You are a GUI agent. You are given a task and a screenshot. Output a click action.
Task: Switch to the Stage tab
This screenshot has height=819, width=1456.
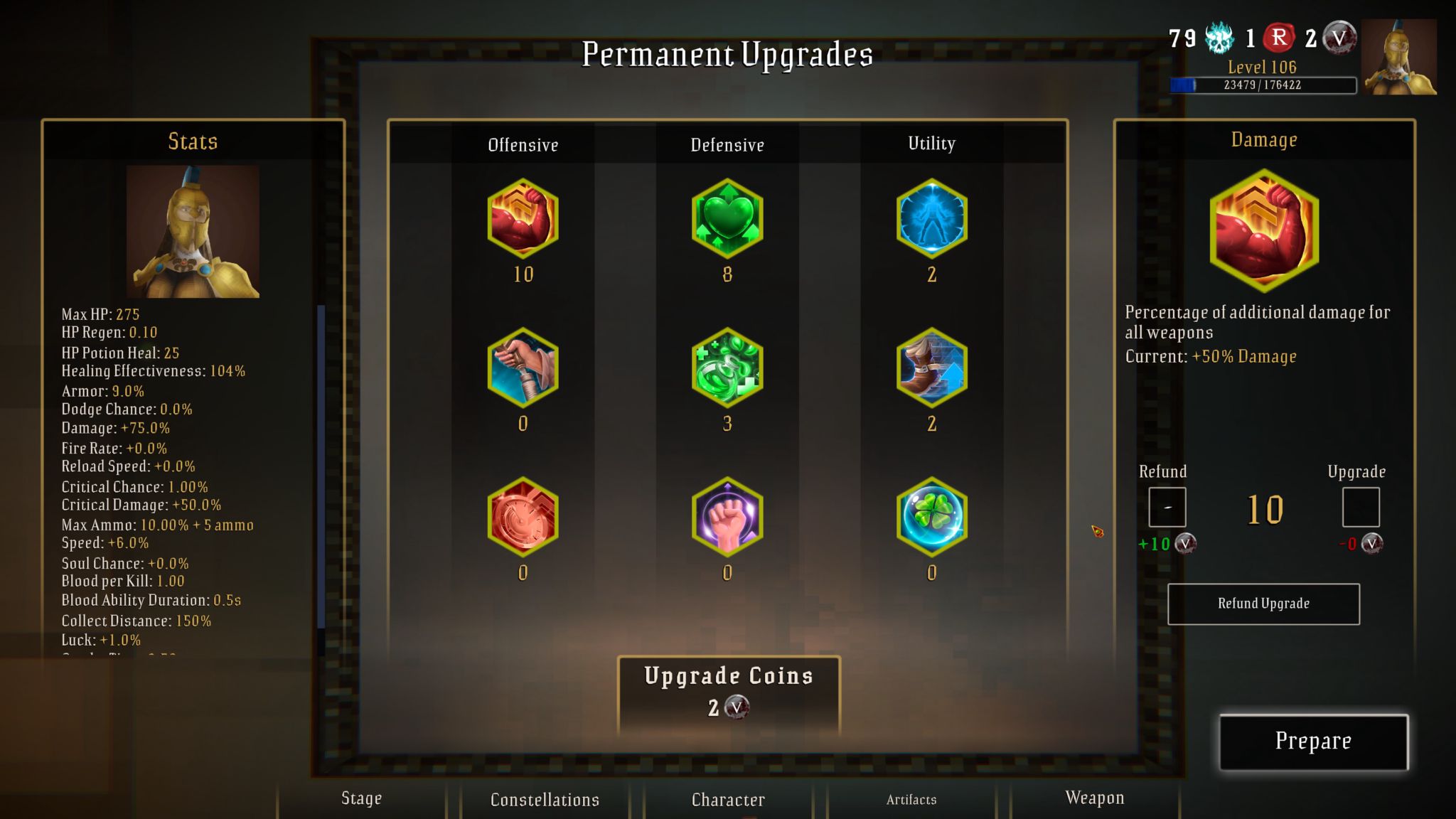(x=361, y=798)
